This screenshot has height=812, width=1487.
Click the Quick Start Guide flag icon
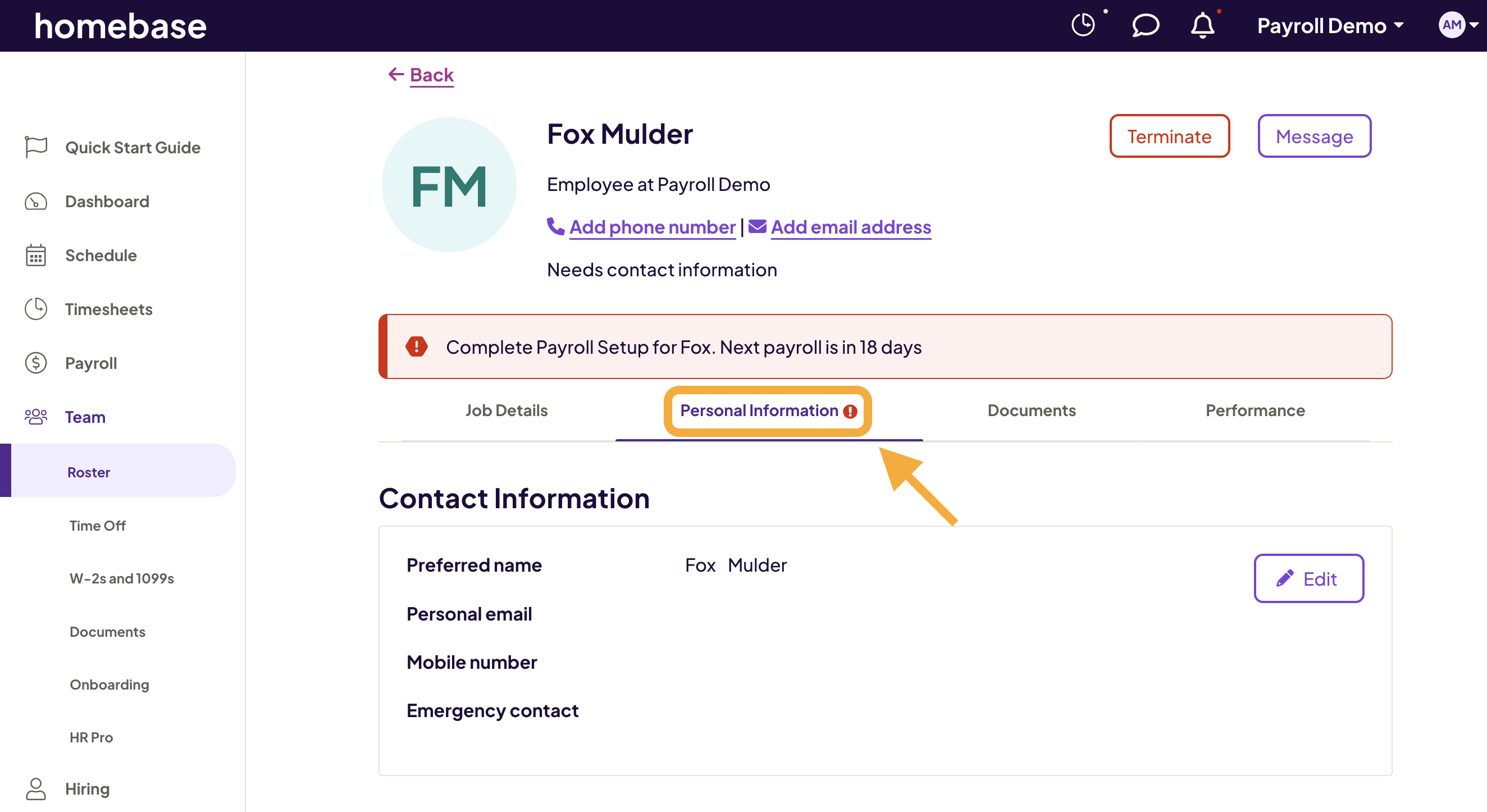tap(35, 147)
